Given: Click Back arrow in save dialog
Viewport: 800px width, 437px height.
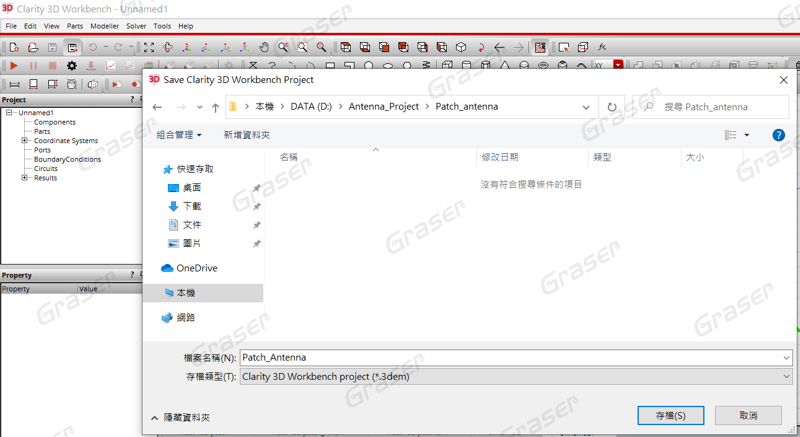Looking at the screenshot, I should (157, 107).
